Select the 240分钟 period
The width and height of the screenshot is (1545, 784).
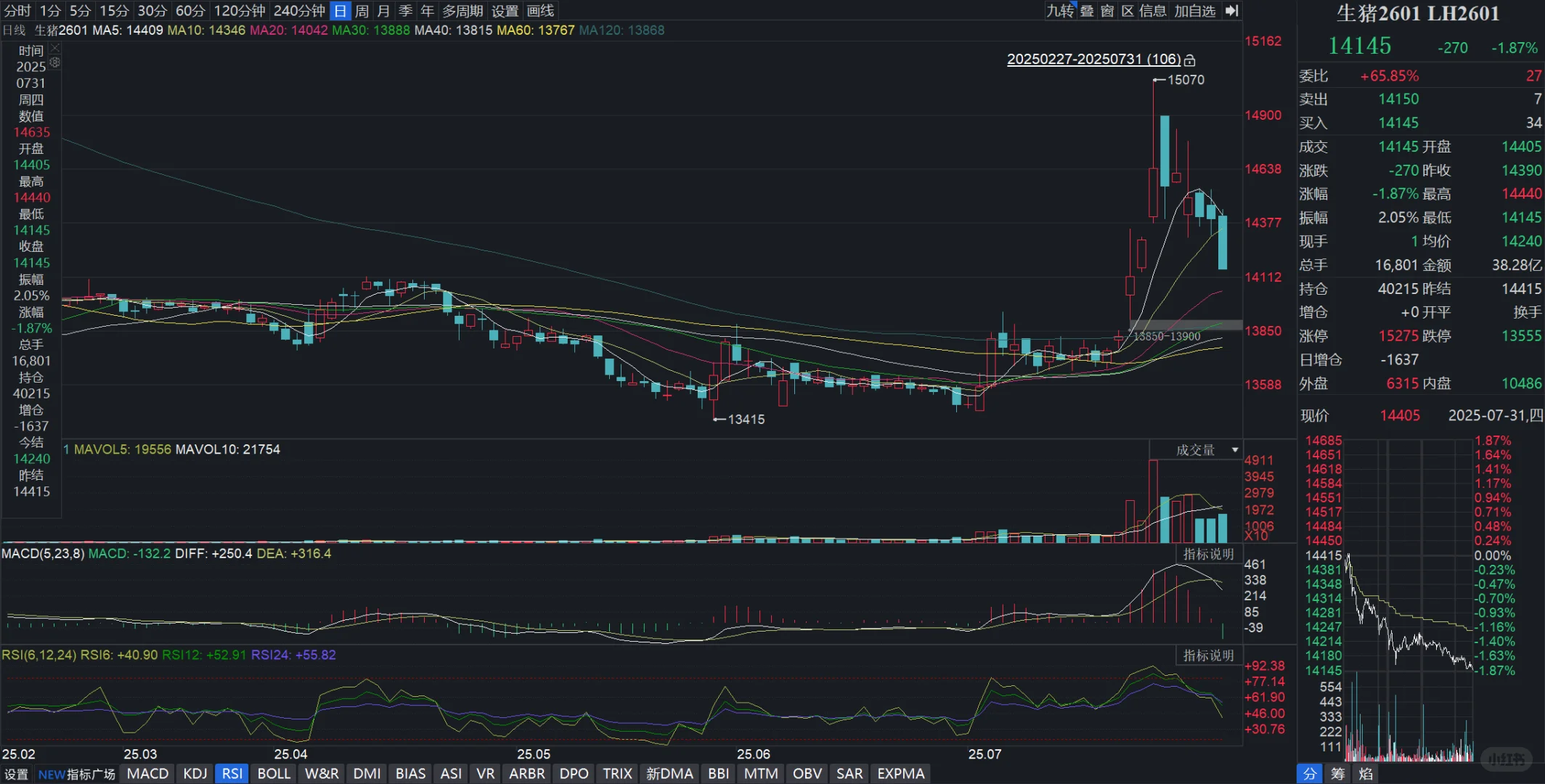pos(299,10)
